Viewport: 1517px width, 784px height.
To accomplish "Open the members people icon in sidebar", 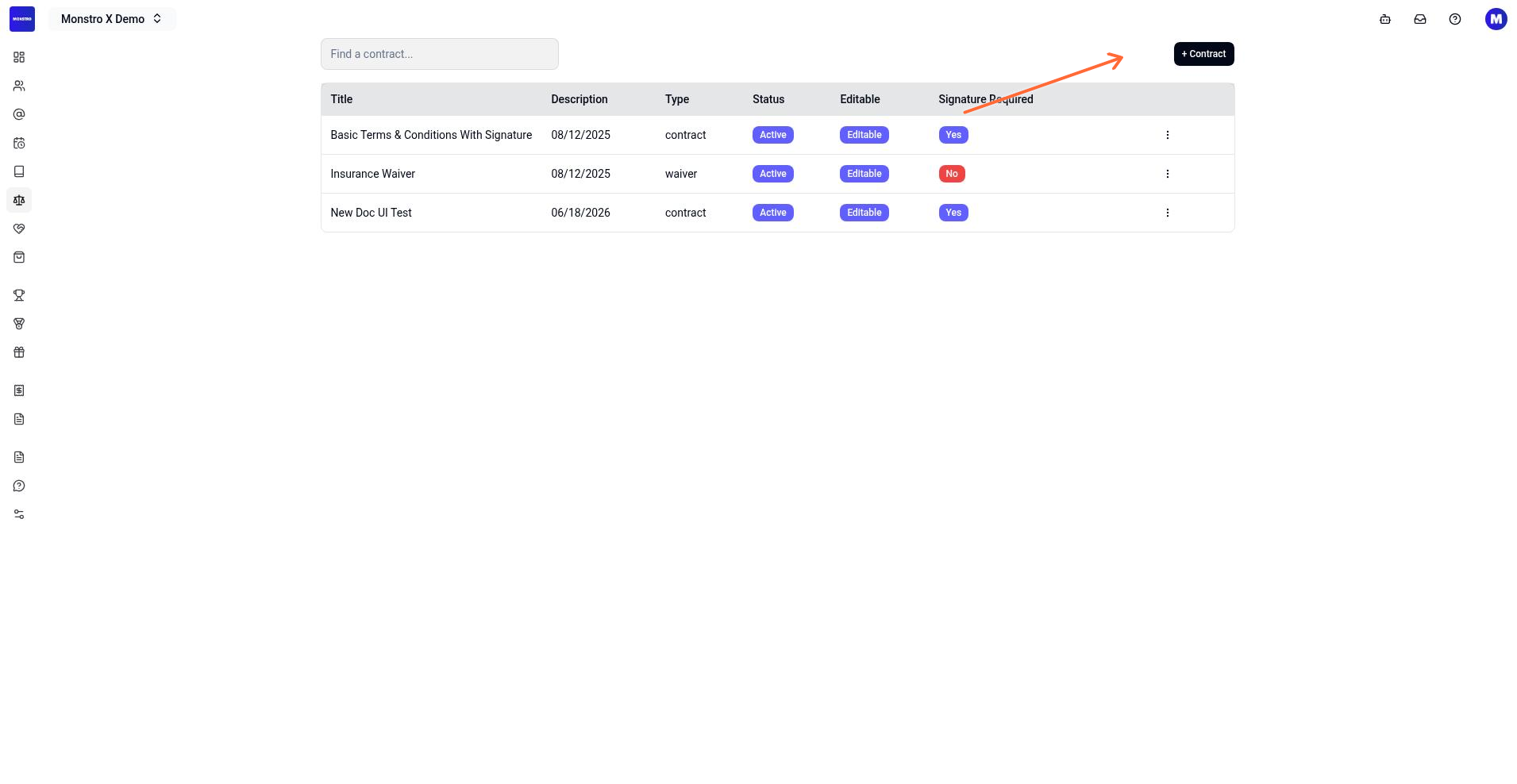I will coord(19,86).
